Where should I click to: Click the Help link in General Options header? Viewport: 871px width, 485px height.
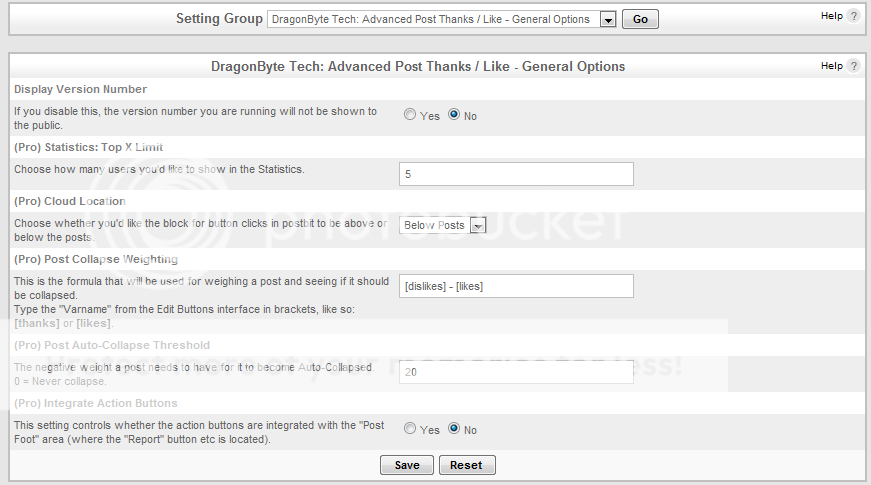pyautogui.click(x=832, y=66)
